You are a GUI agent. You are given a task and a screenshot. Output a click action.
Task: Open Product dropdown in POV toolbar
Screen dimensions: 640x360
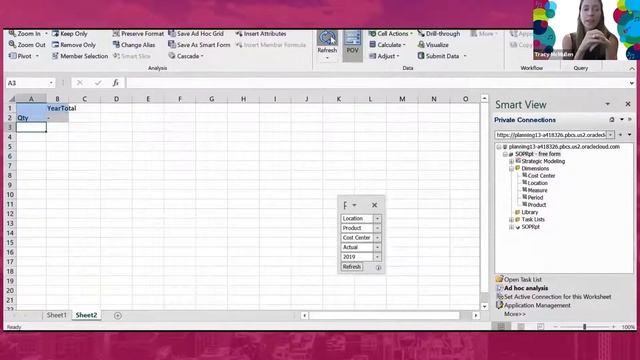[377, 228]
